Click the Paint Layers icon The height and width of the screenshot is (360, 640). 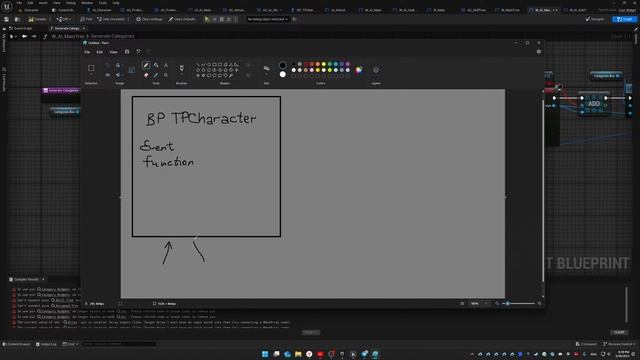[x=376, y=70]
